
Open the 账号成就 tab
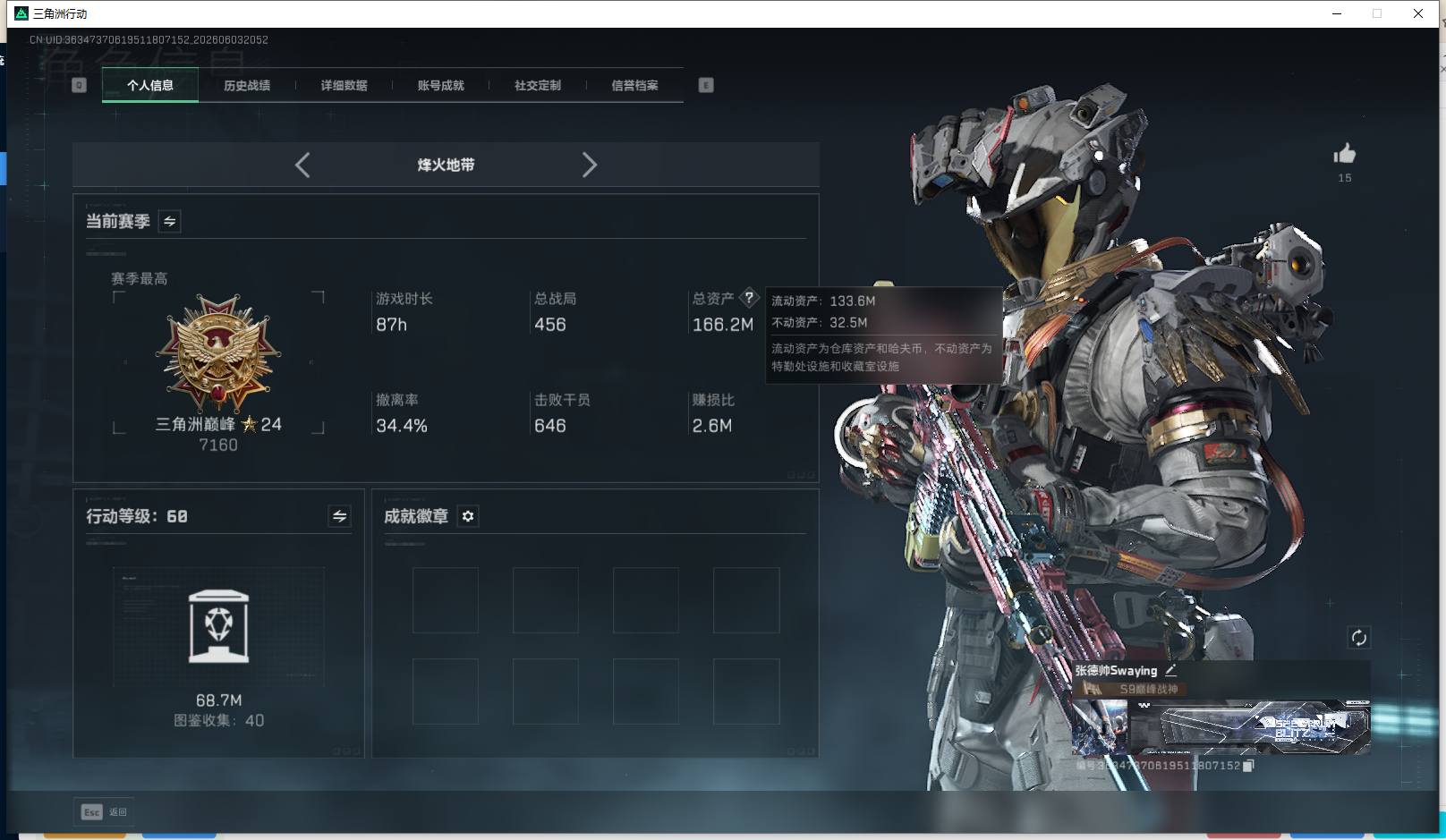441,85
